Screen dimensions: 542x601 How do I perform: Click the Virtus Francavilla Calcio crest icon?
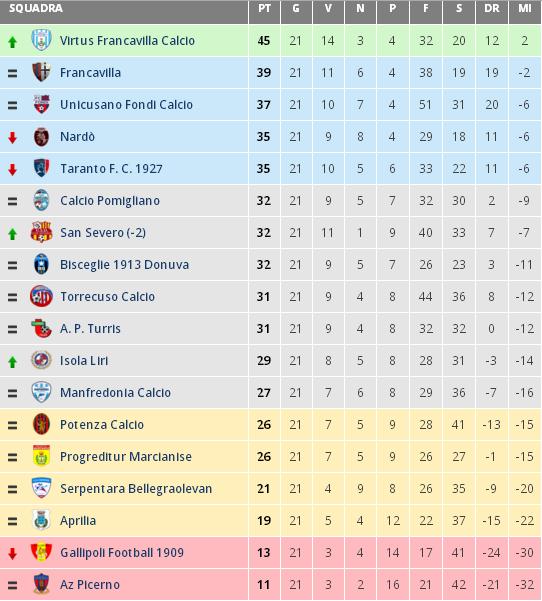point(41,40)
